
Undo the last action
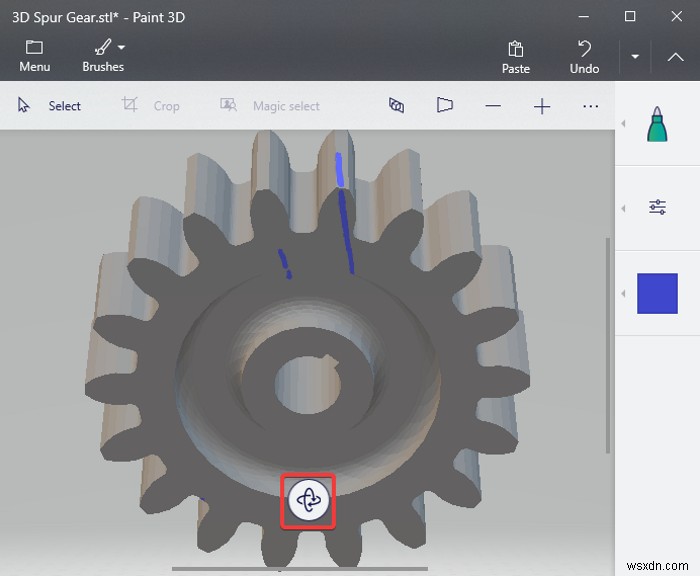[584, 57]
